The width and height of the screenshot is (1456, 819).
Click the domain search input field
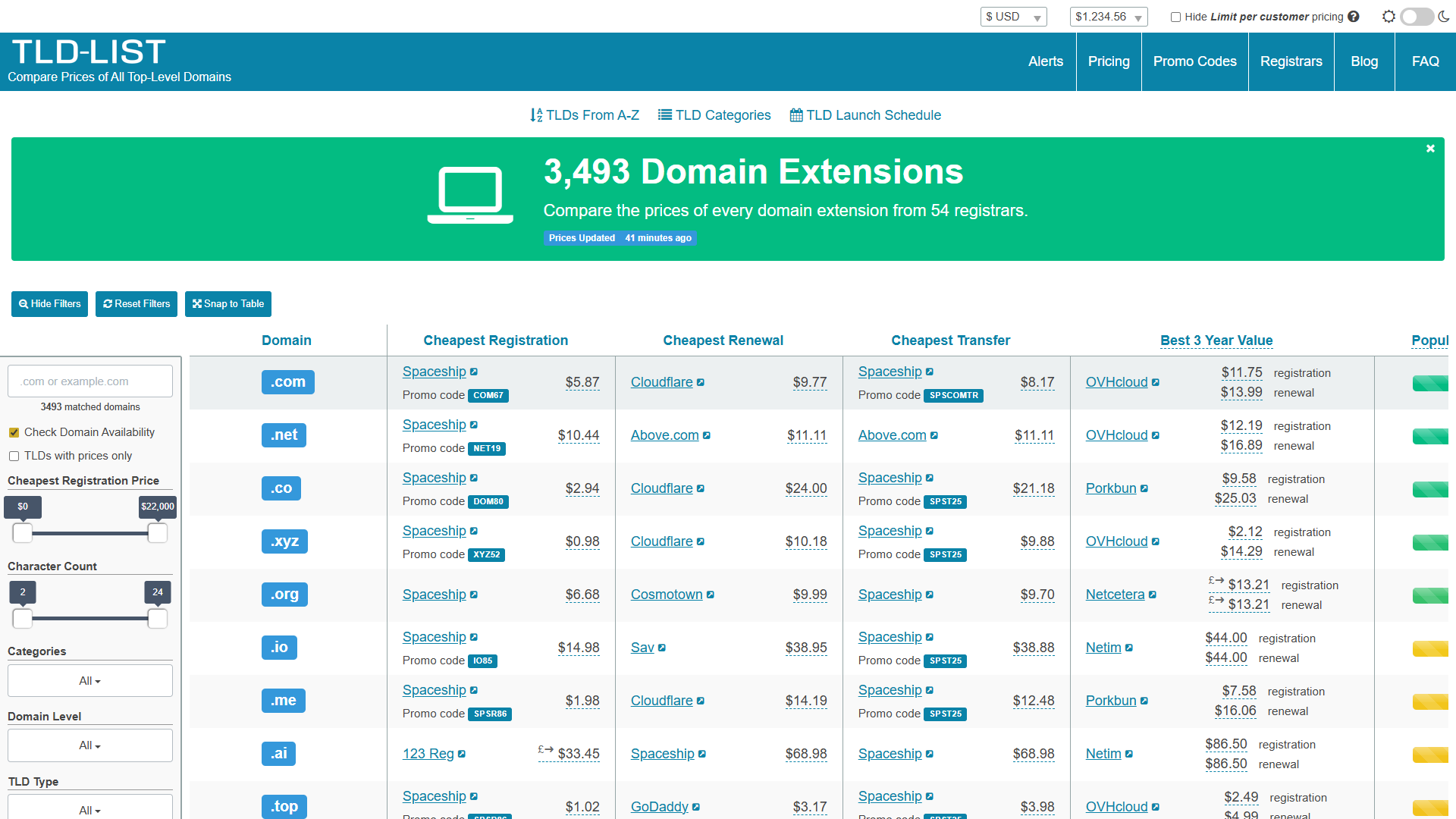coord(90,381)
